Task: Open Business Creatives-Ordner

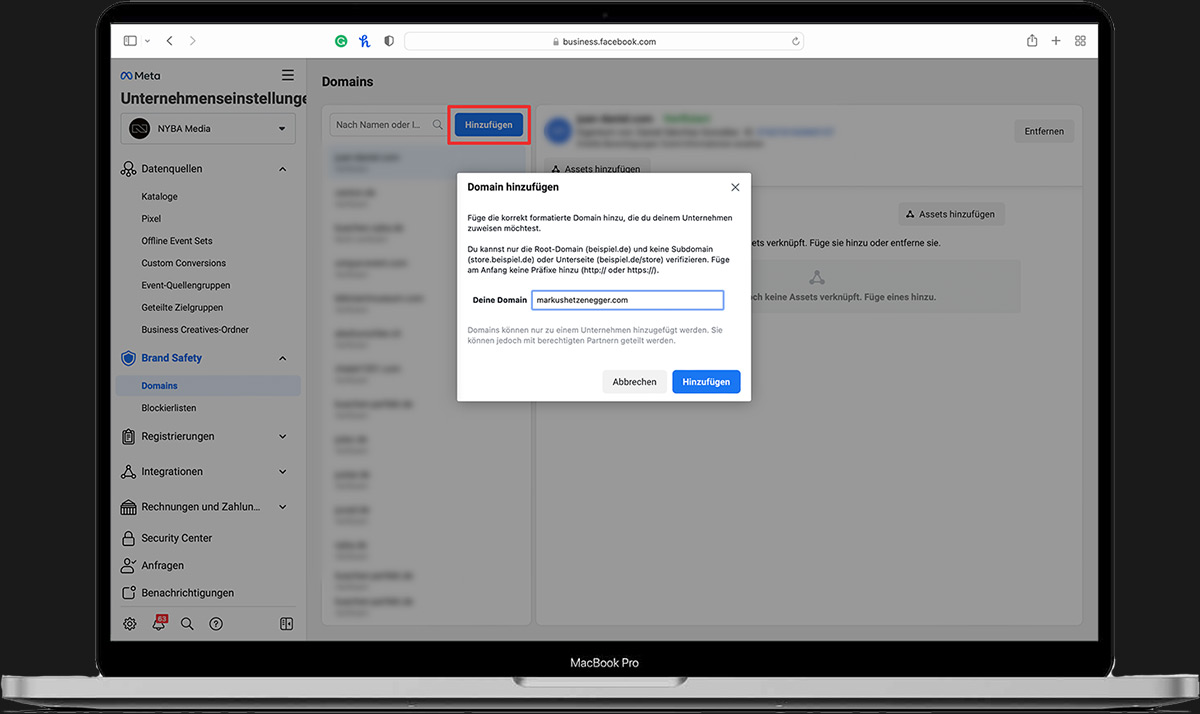Action: 195,329
